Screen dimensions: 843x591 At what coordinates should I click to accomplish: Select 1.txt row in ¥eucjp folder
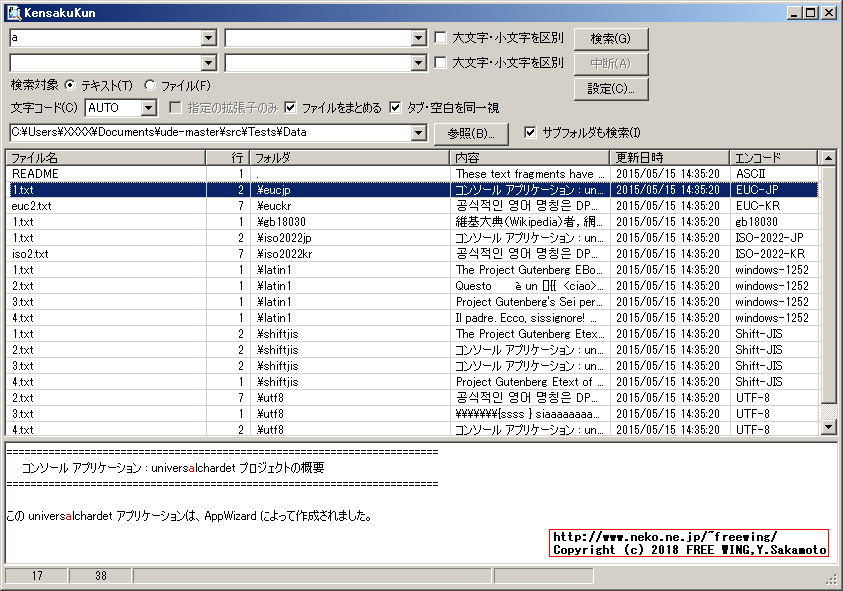coord(412,190)
